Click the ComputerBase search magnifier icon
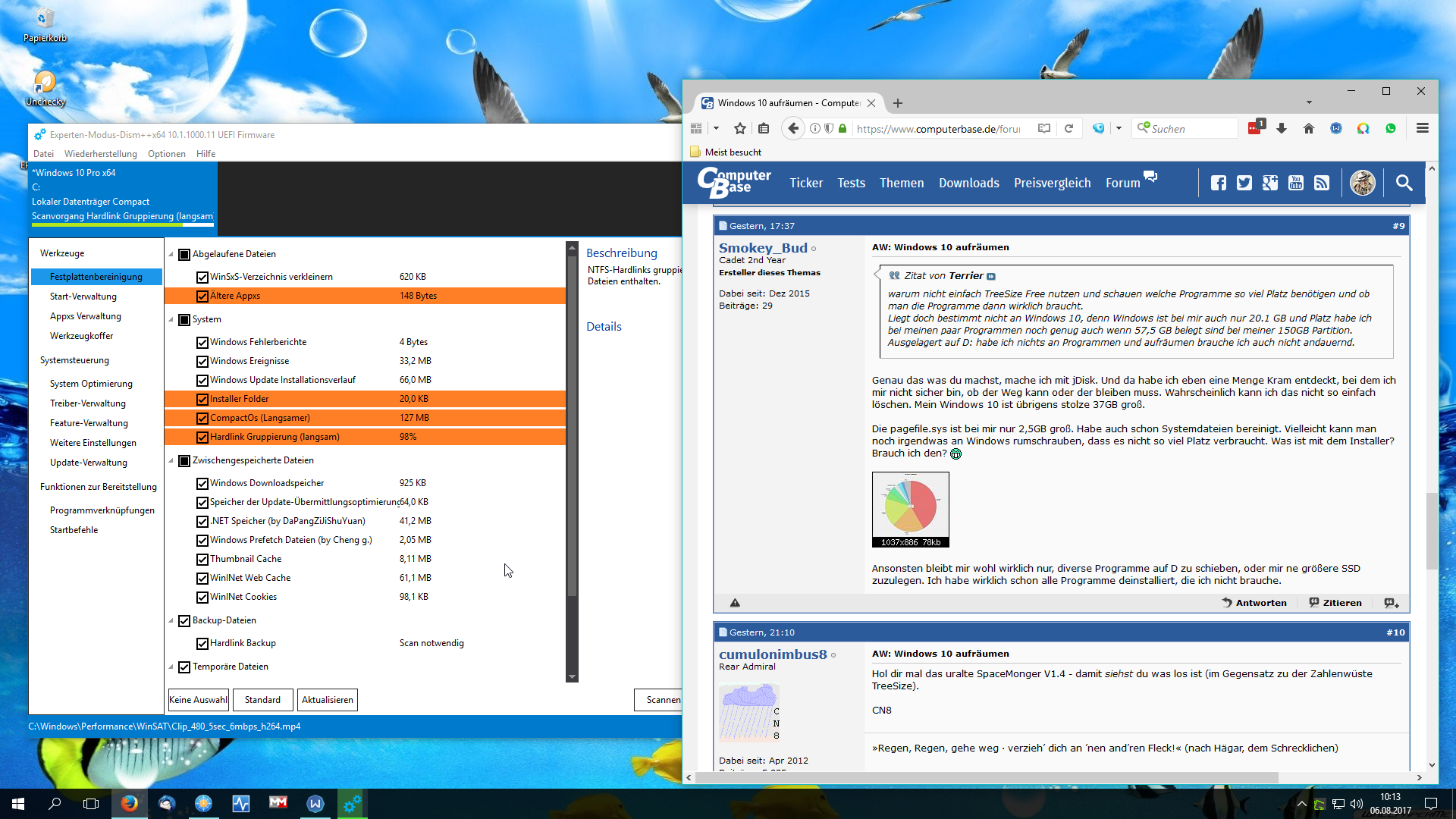The width and height of the screenshot is (1456, 819). [1404, 183]
